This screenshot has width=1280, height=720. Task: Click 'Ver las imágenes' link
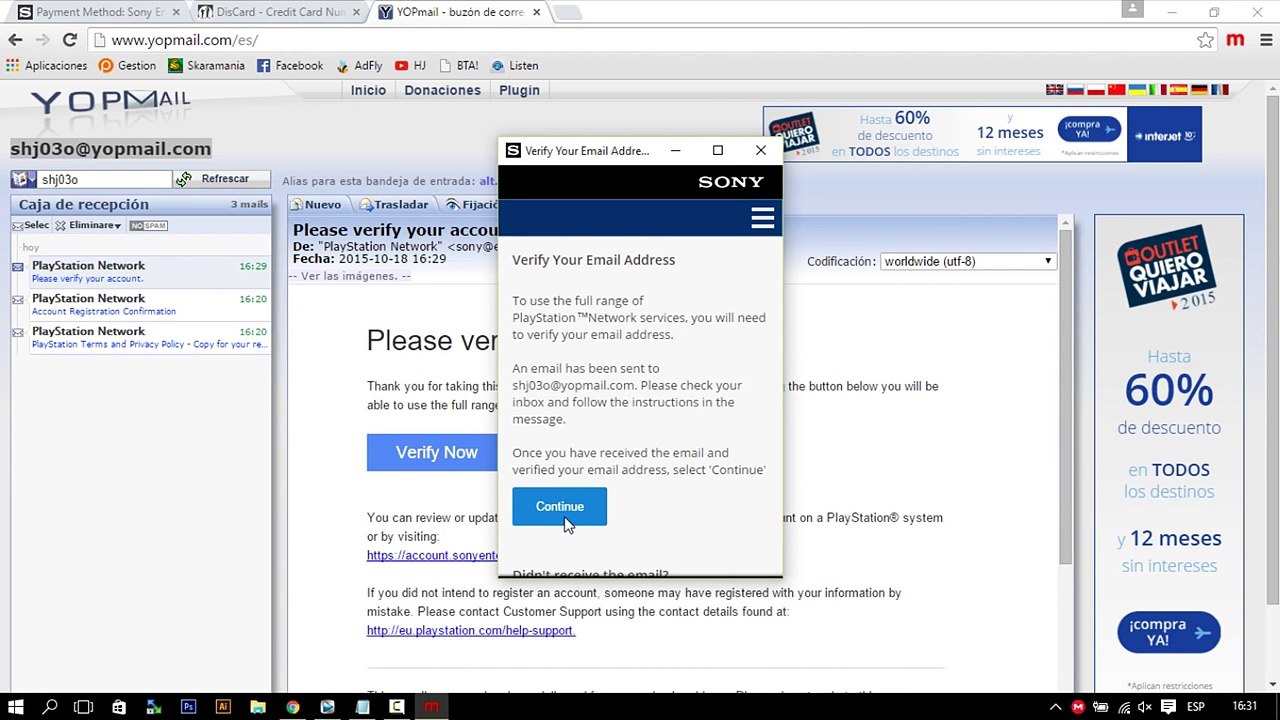click(348, 276)
